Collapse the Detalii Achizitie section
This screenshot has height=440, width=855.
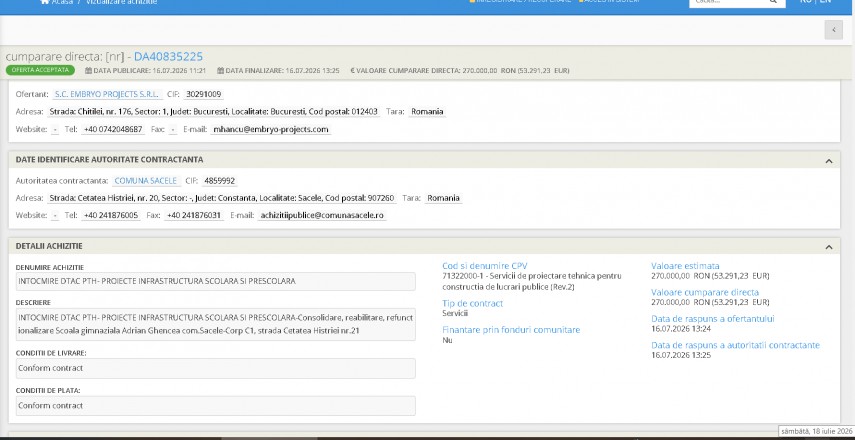tap(829, 247)
